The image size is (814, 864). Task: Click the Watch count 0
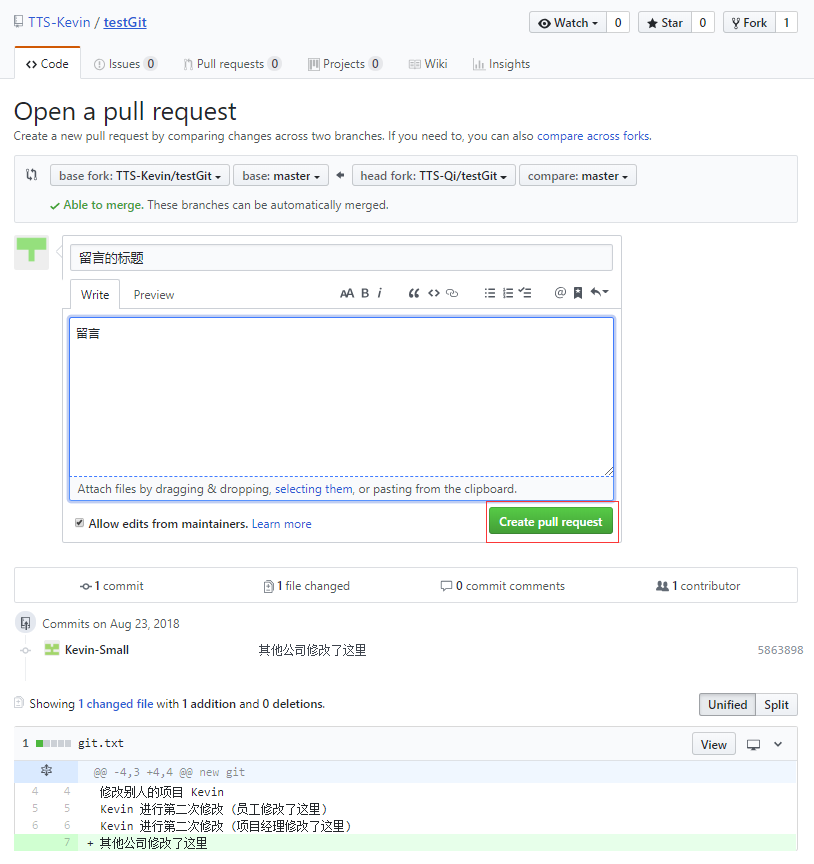pyautogui.click(x=618, y=23)
